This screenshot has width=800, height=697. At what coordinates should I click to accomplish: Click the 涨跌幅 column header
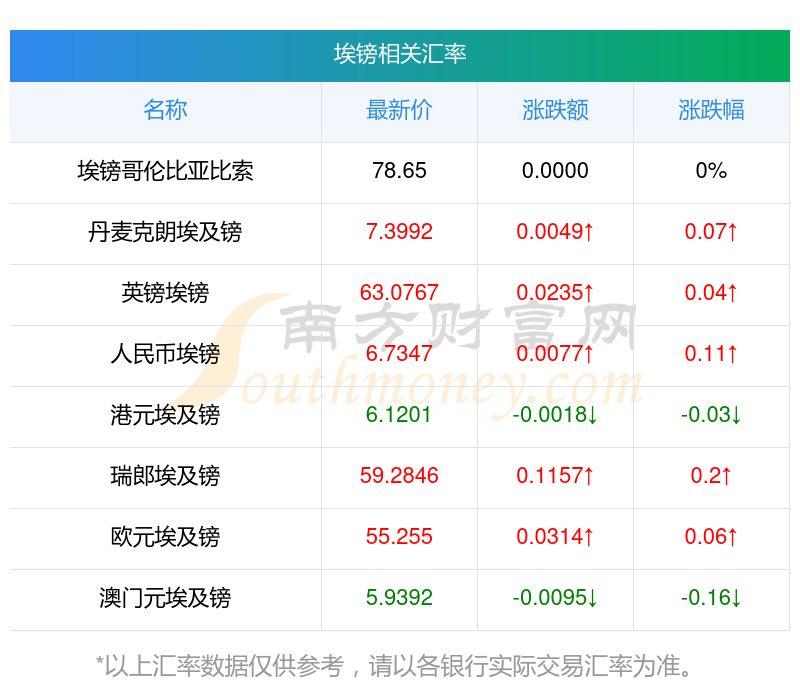pyautogui.click(x=711, y=110)
